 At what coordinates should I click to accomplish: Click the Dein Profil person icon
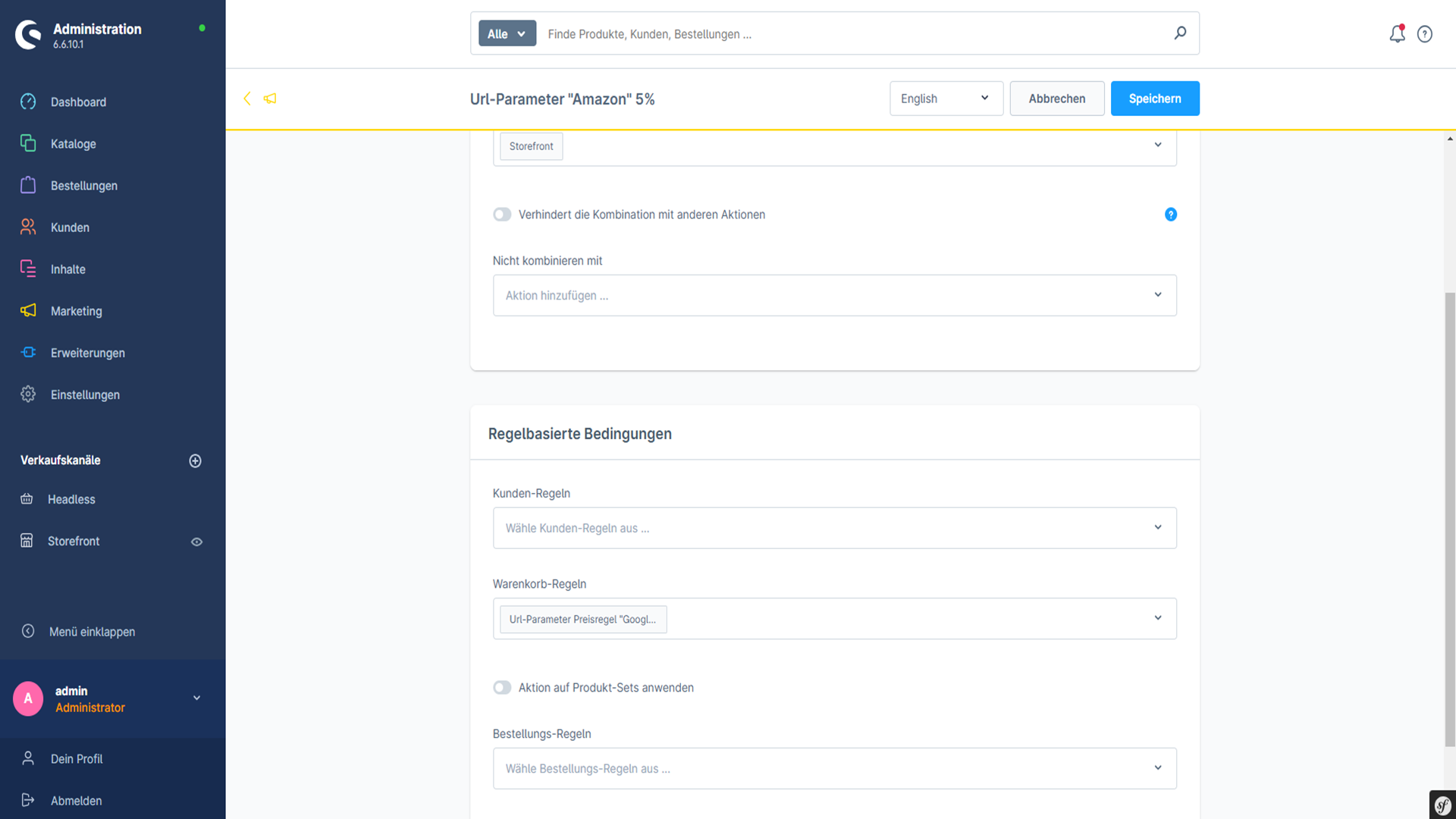coord(28,758)
